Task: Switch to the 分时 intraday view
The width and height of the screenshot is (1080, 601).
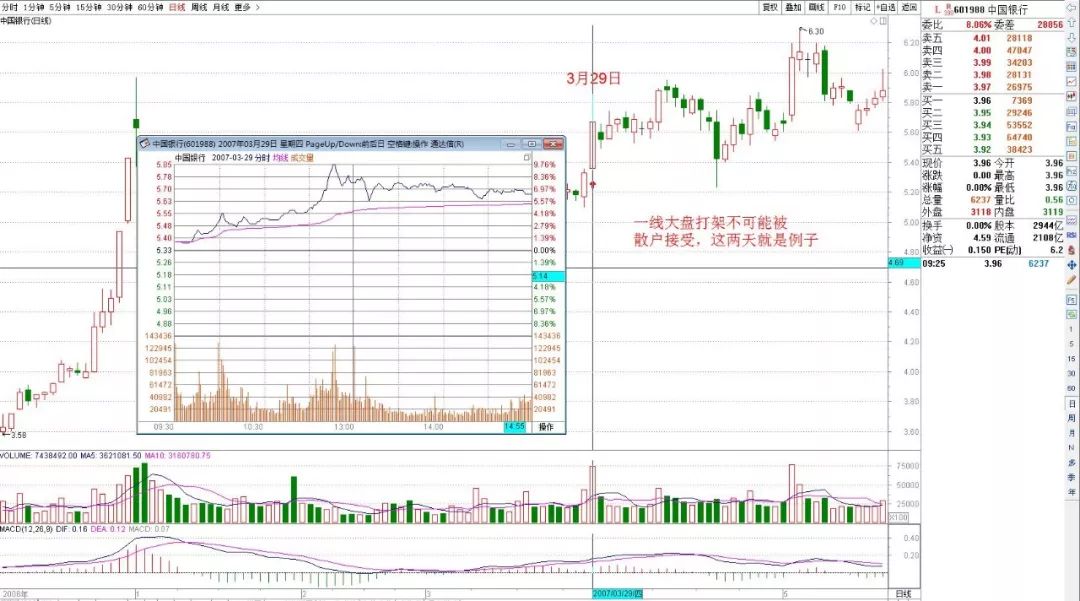Action: [x=10, y=7]
